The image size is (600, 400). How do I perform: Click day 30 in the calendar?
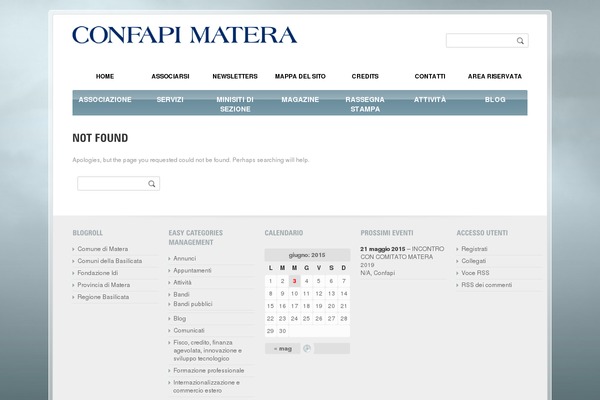[282, 331]
